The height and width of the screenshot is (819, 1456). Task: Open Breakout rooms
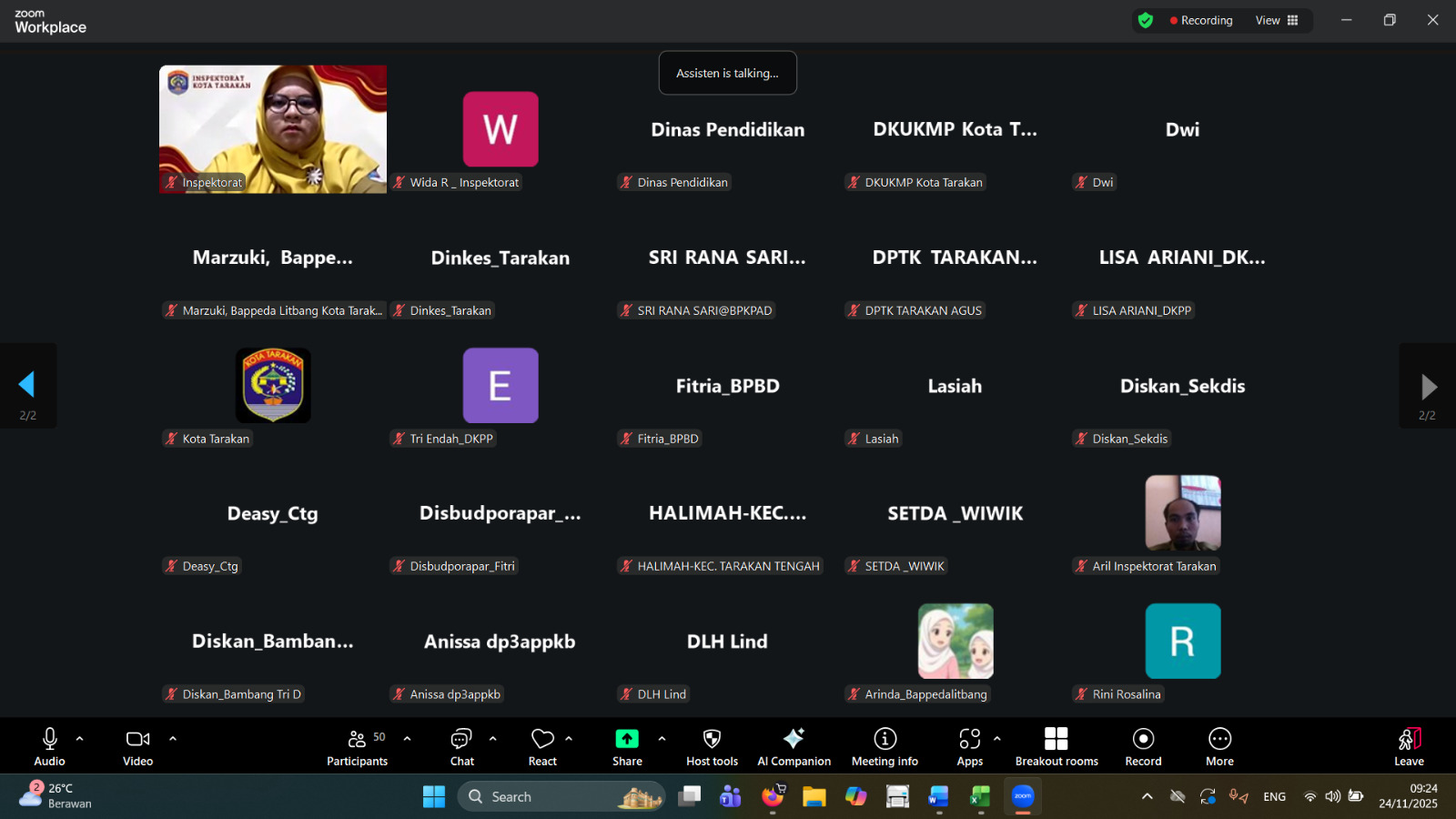coord(1056,746)
